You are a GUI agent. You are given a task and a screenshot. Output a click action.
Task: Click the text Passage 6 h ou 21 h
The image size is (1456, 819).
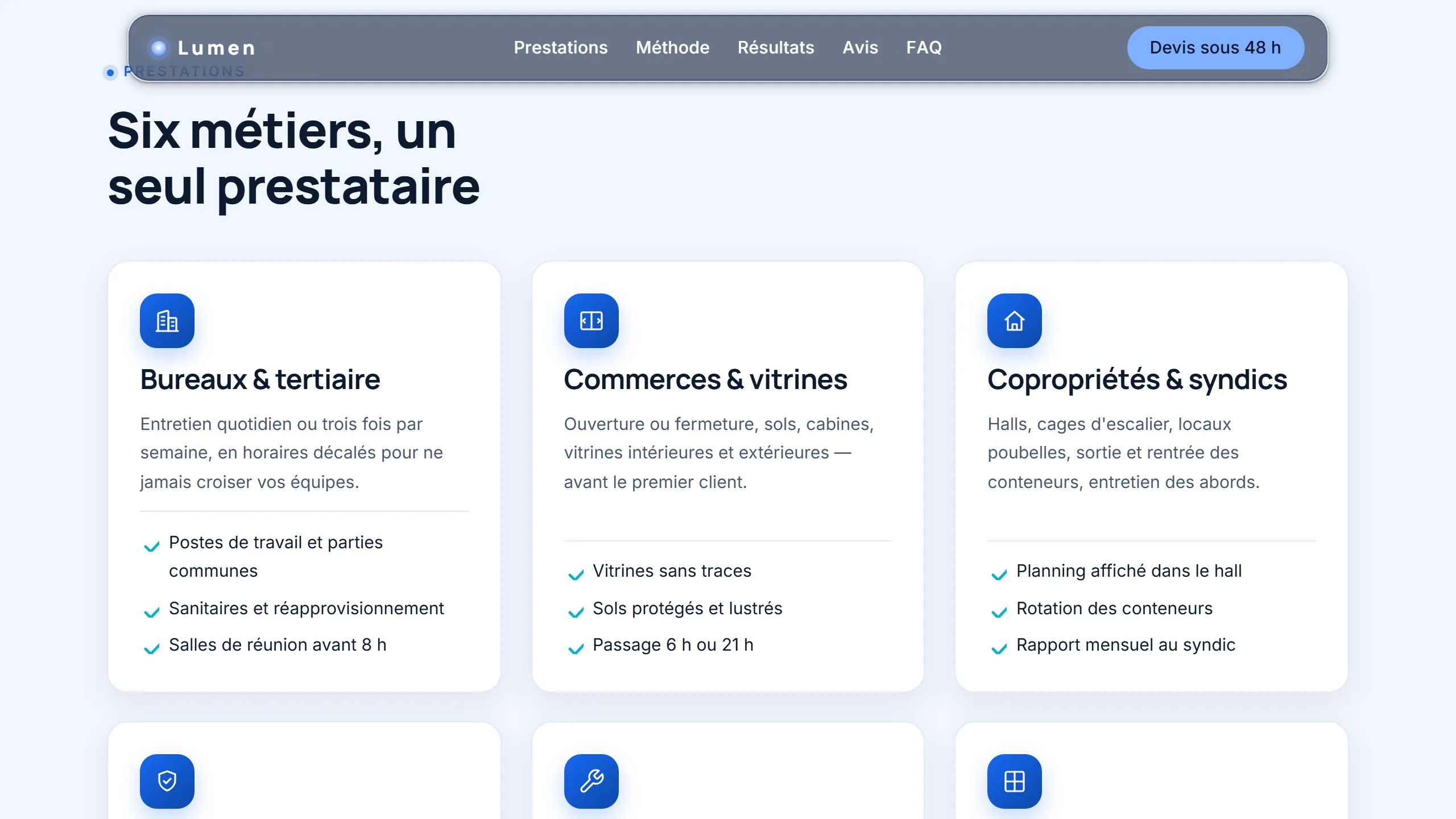673,644
